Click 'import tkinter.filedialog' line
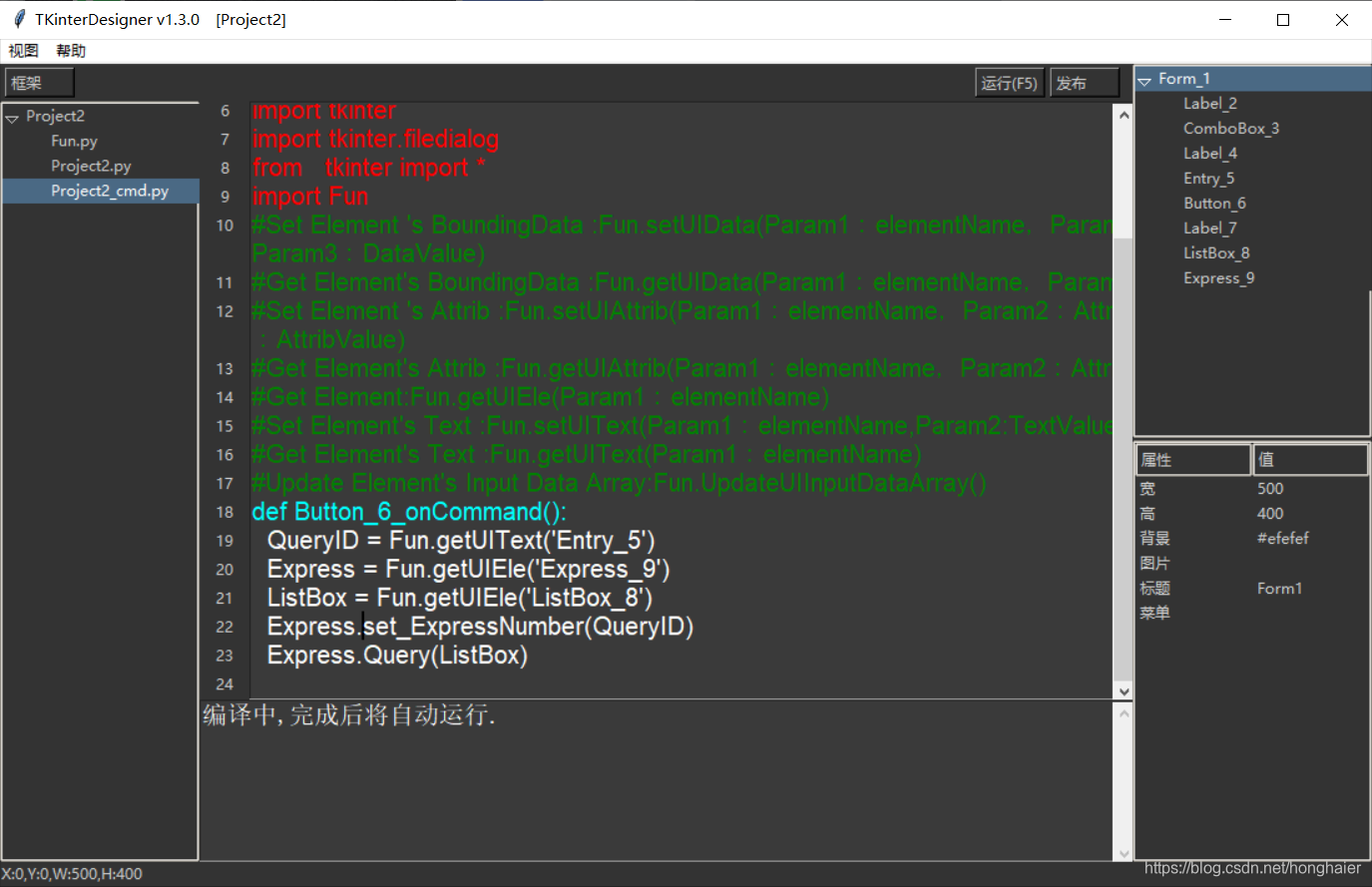1372x887 pixels. click(375, 140)
